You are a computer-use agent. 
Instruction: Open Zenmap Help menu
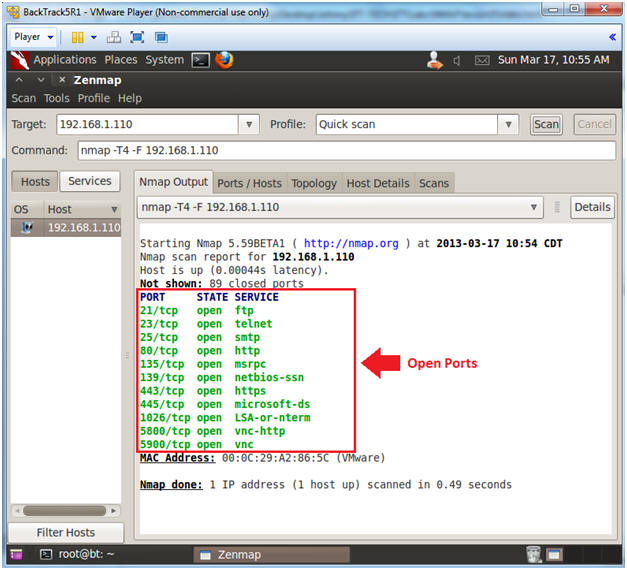130,98
